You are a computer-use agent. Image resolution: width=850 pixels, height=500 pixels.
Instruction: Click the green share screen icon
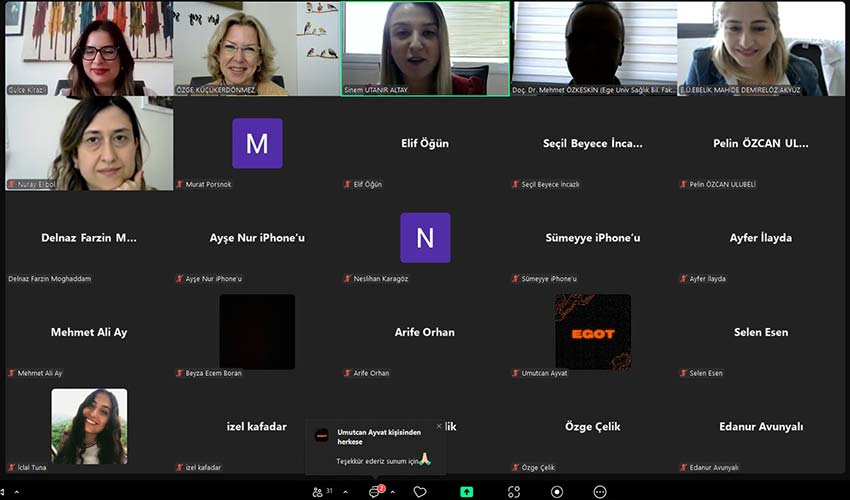tap(466, 492)
